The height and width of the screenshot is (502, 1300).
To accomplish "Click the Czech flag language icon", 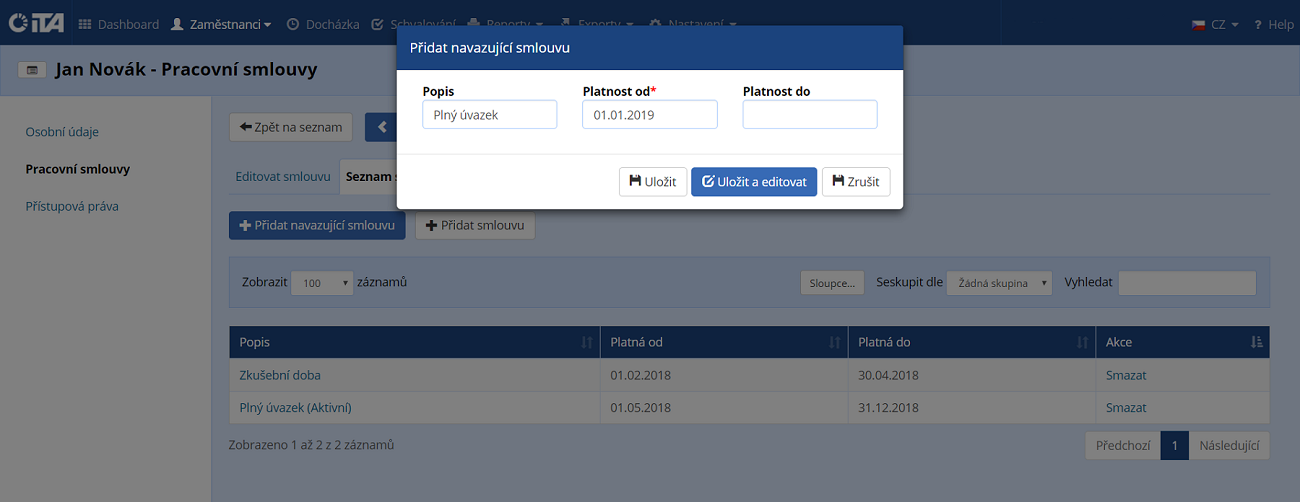I will click(x=1198, y=24).
